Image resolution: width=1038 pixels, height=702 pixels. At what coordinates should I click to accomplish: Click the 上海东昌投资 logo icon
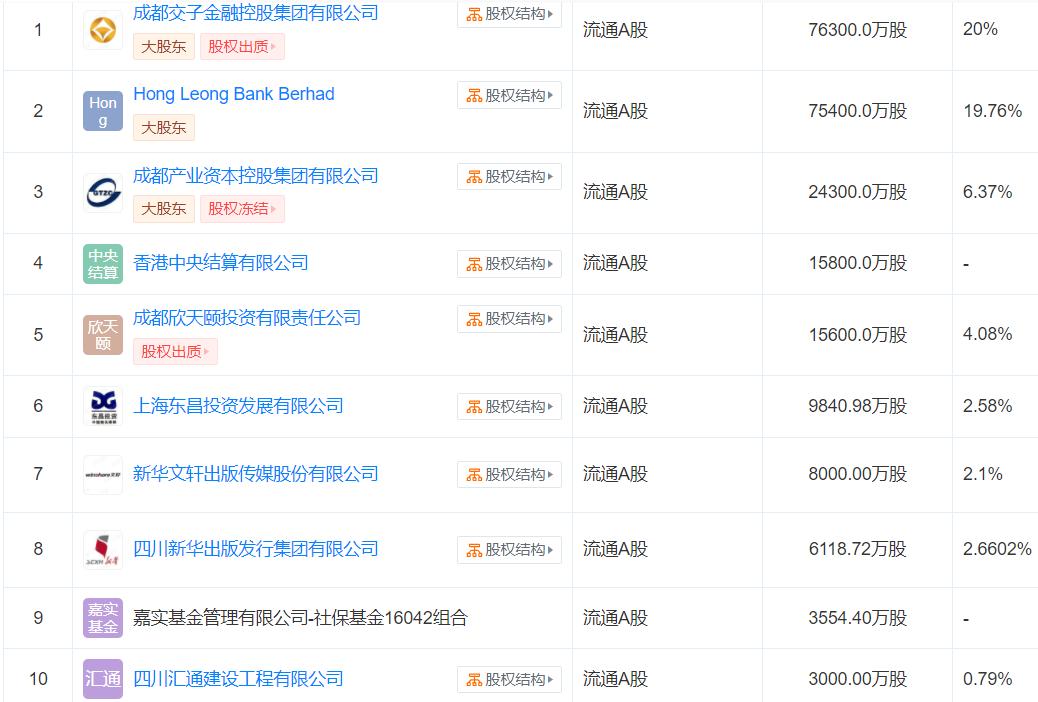103,407
